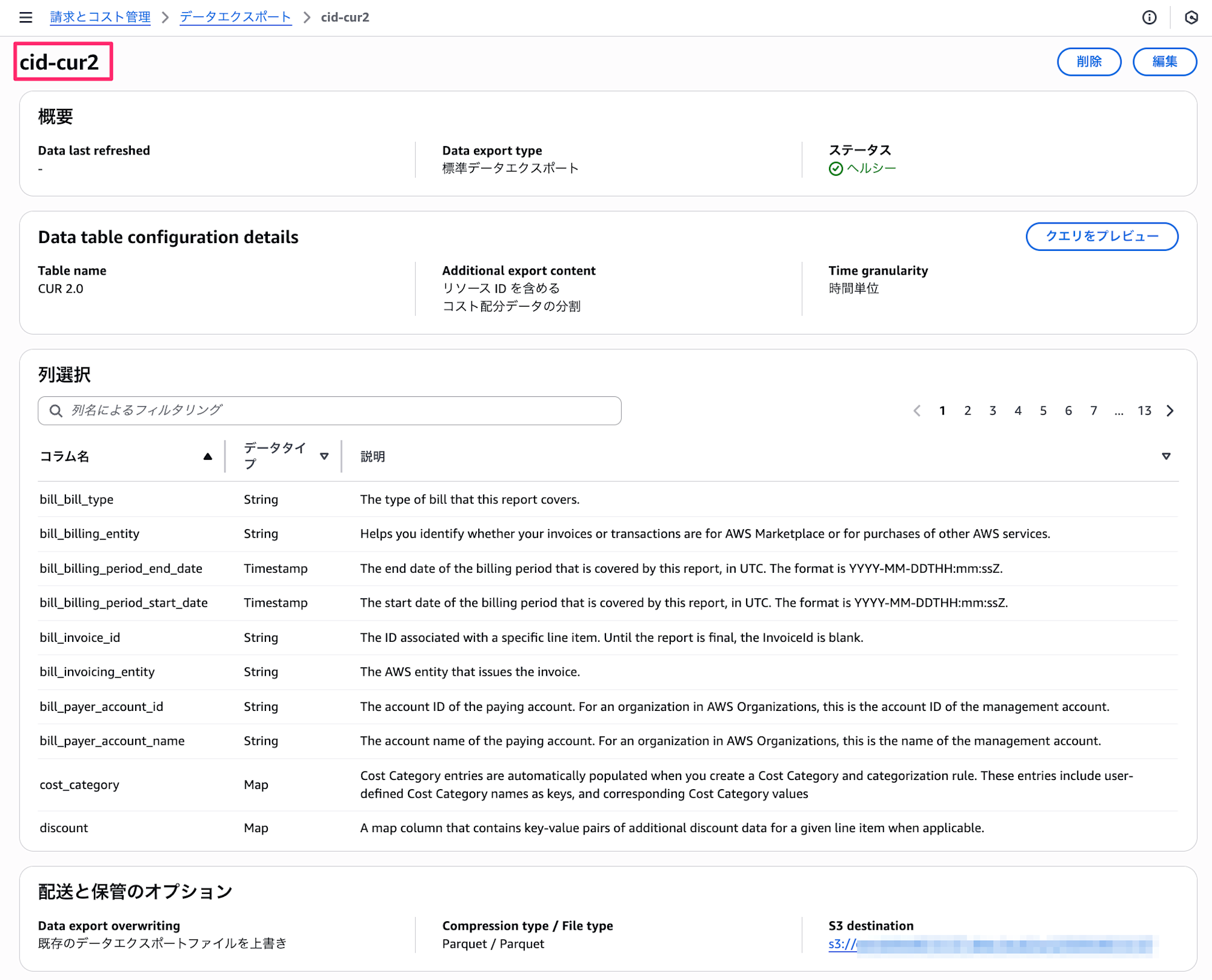The height and width of the screenshot is (980, 1212).
Task: Click the cid-cur2 page heading
Action: [x=59, y=62]
